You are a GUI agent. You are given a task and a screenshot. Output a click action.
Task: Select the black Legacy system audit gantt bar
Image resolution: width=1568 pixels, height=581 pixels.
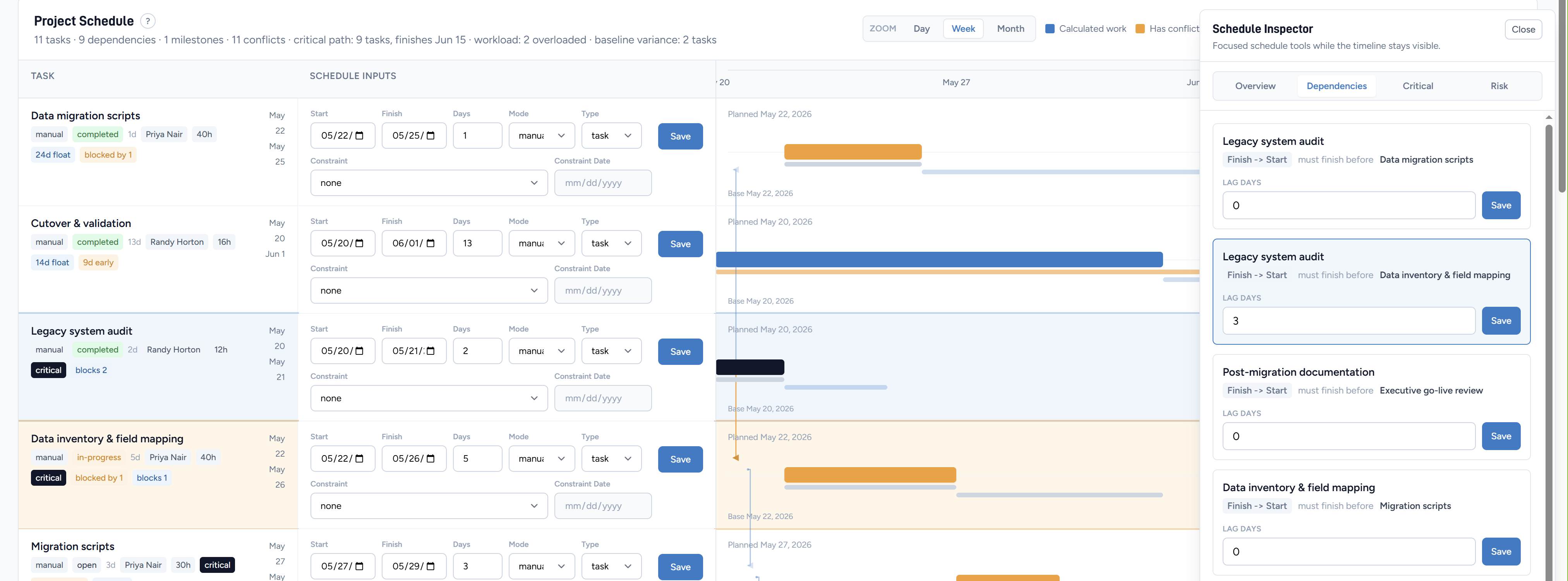point(750,367)
